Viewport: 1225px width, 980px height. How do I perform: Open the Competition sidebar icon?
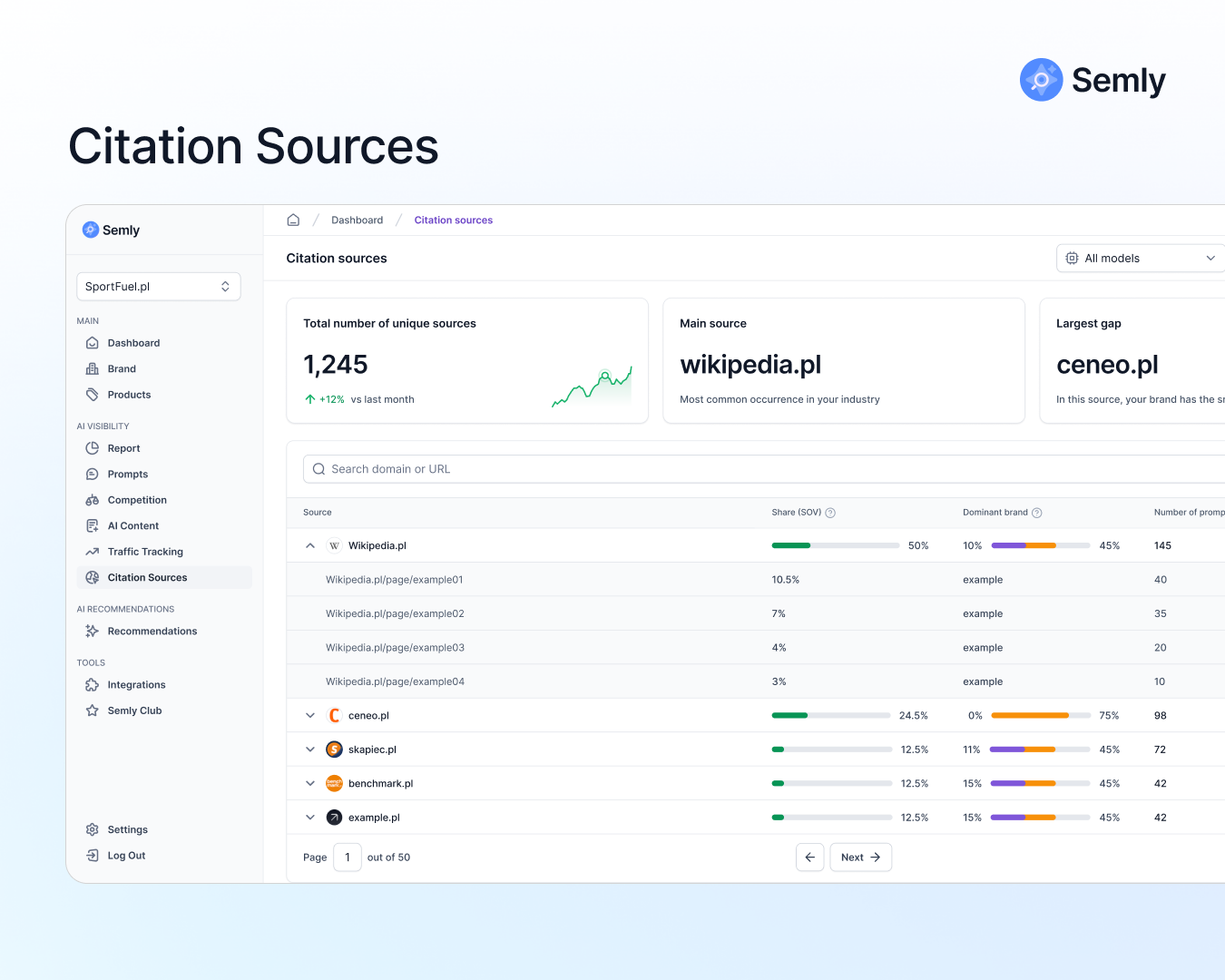92,500
